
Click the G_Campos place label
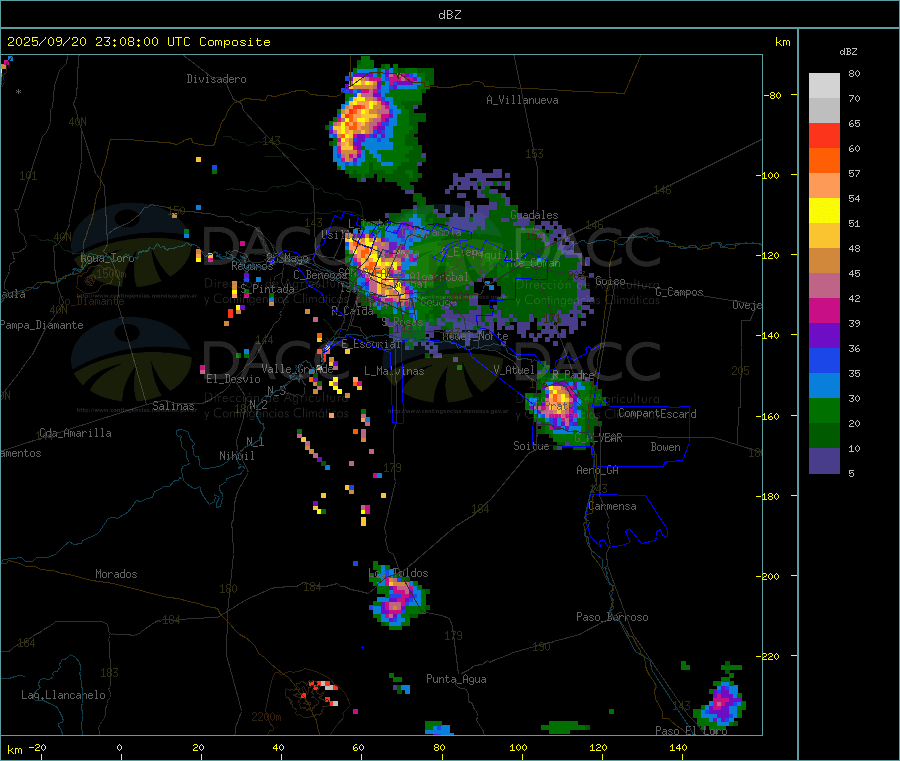pyautogui.click(x=680, y=292)
